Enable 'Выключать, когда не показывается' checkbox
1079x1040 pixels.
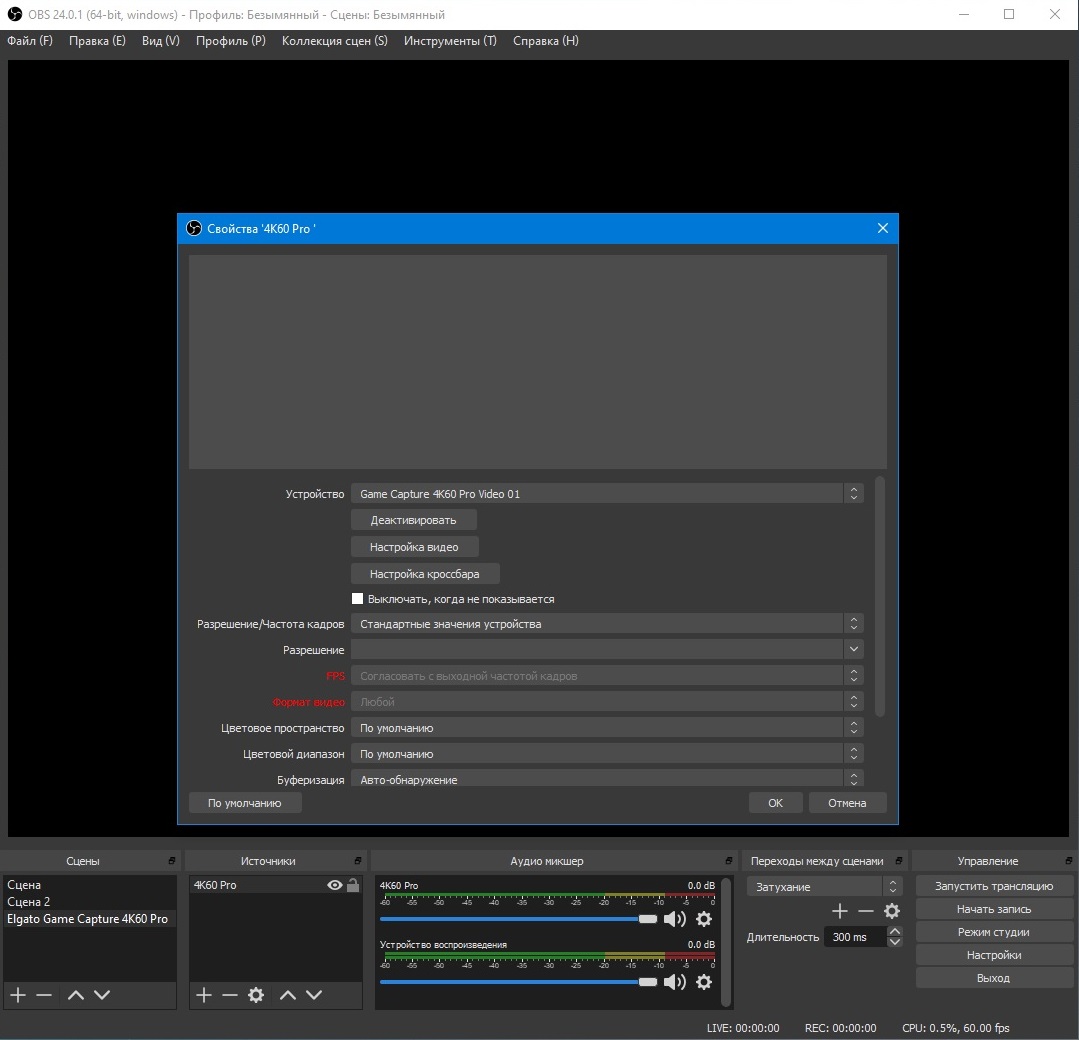[357, 599]
